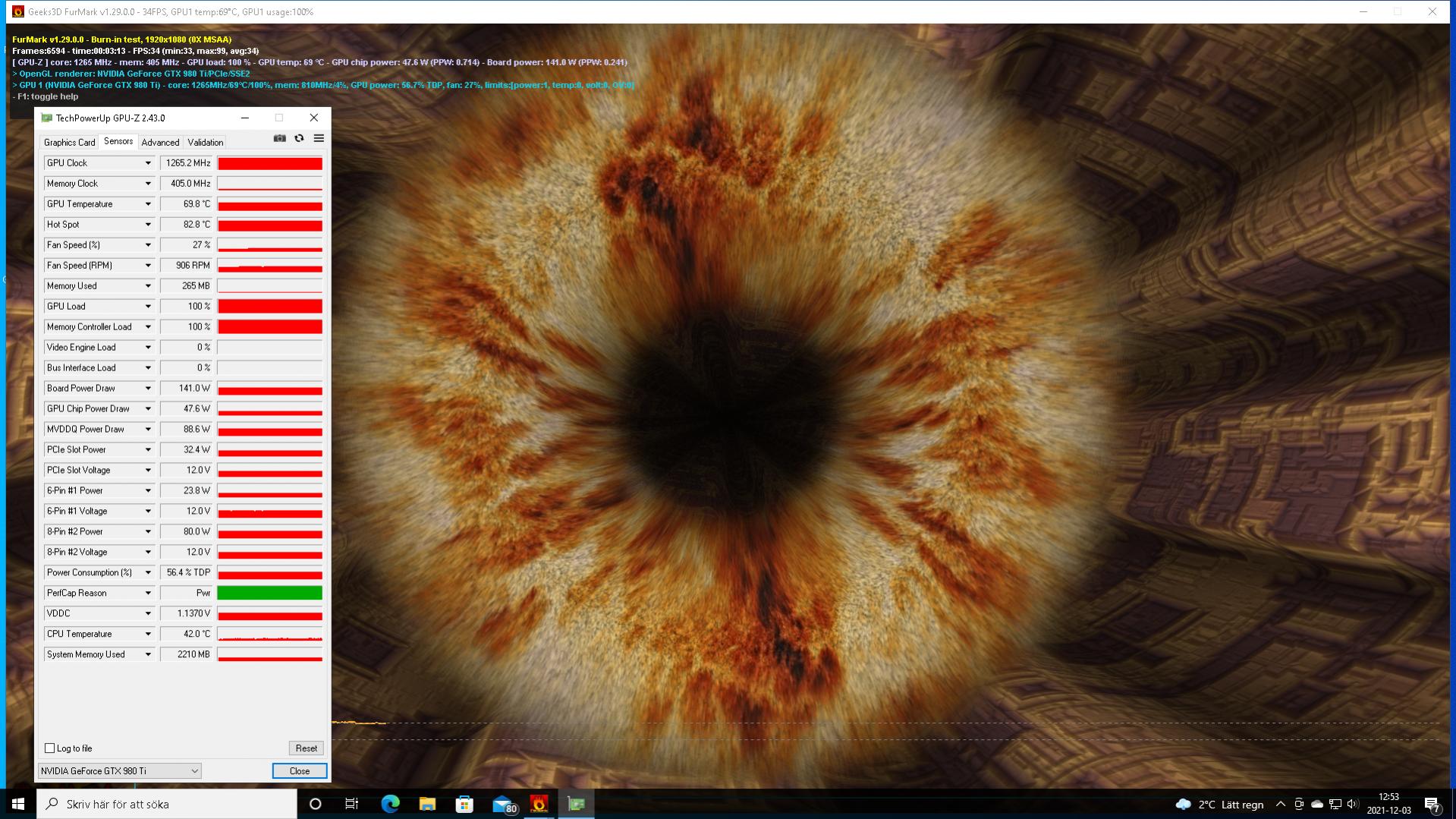The width and height of the screenshot is (1456, 819).
Task: Click the '141.0 W' Board Power value
Action: (x=186, y=389)
